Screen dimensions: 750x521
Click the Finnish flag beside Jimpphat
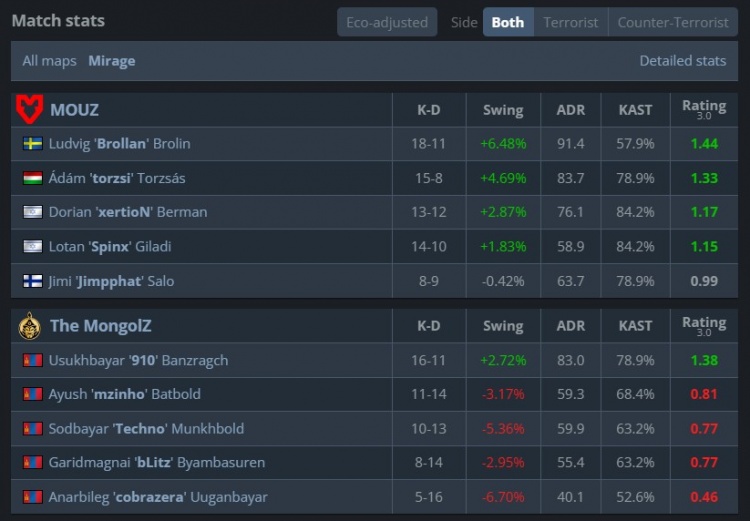[32, 281]
